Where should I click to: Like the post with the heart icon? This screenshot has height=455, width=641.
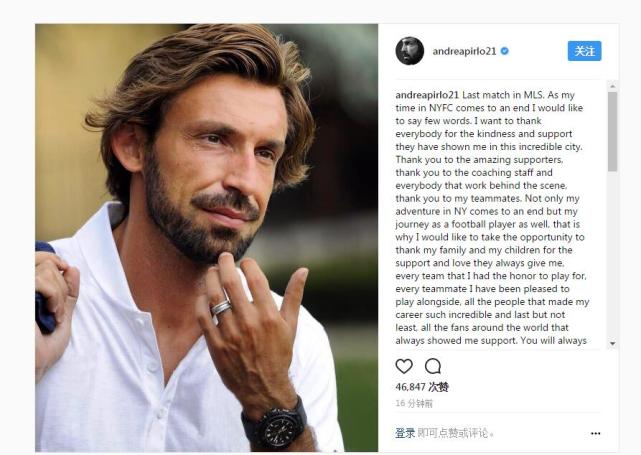[x=404, y=366]
